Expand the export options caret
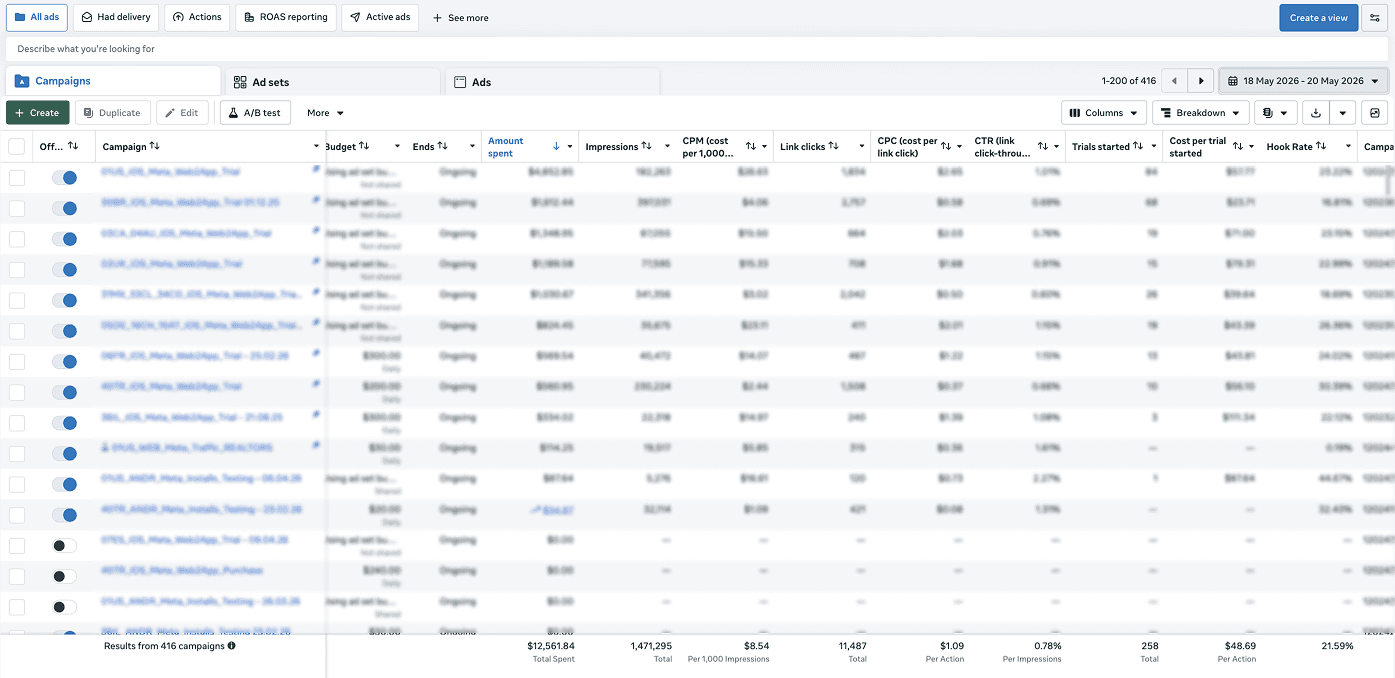 click(x=1343, y=113)
